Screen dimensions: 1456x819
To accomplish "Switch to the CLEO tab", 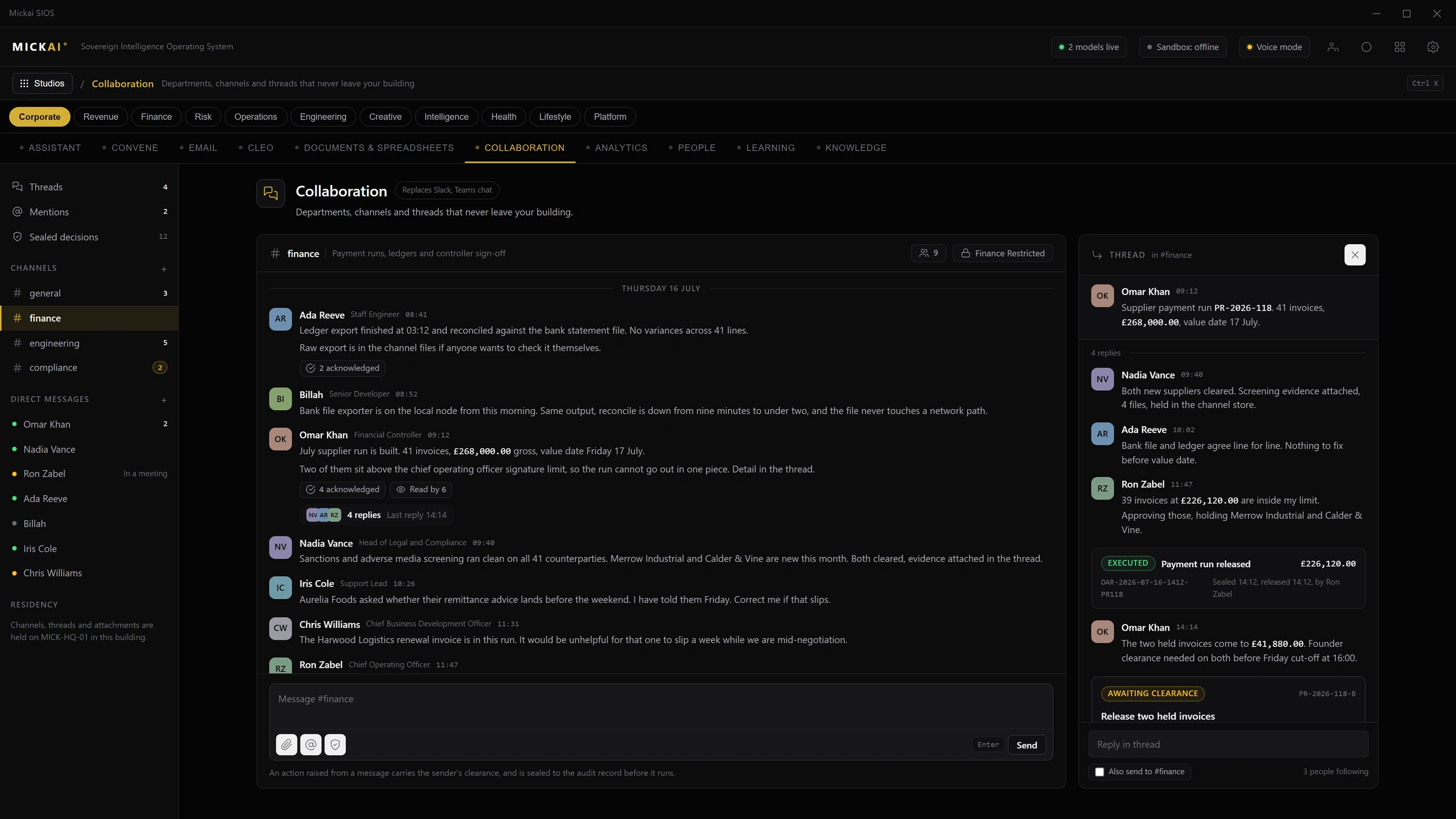I will (x=256, y=148).
